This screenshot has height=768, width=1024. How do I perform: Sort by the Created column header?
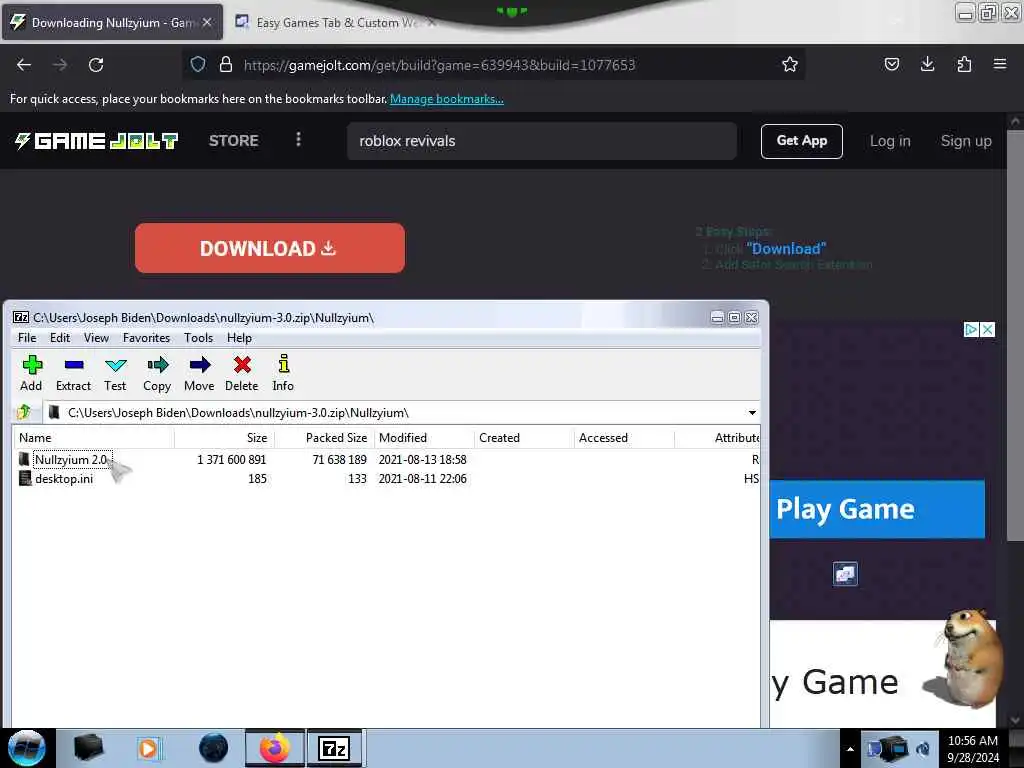point(524,438)
